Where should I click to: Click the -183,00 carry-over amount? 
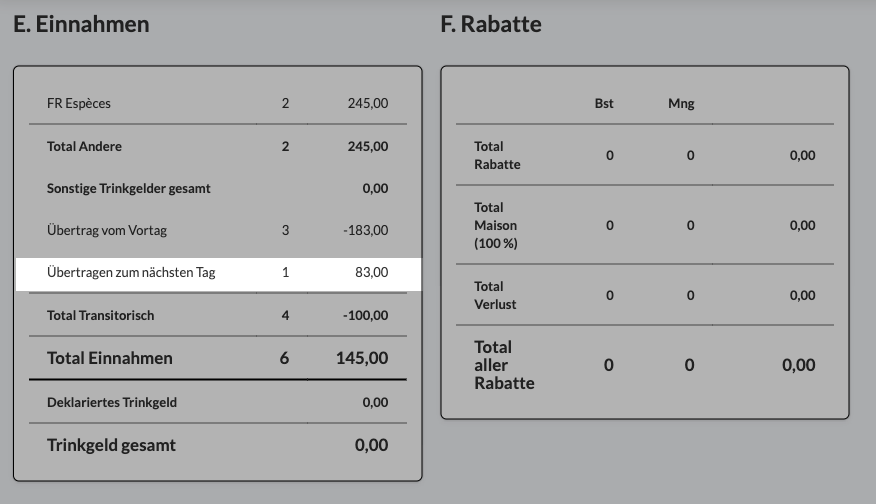366,230
